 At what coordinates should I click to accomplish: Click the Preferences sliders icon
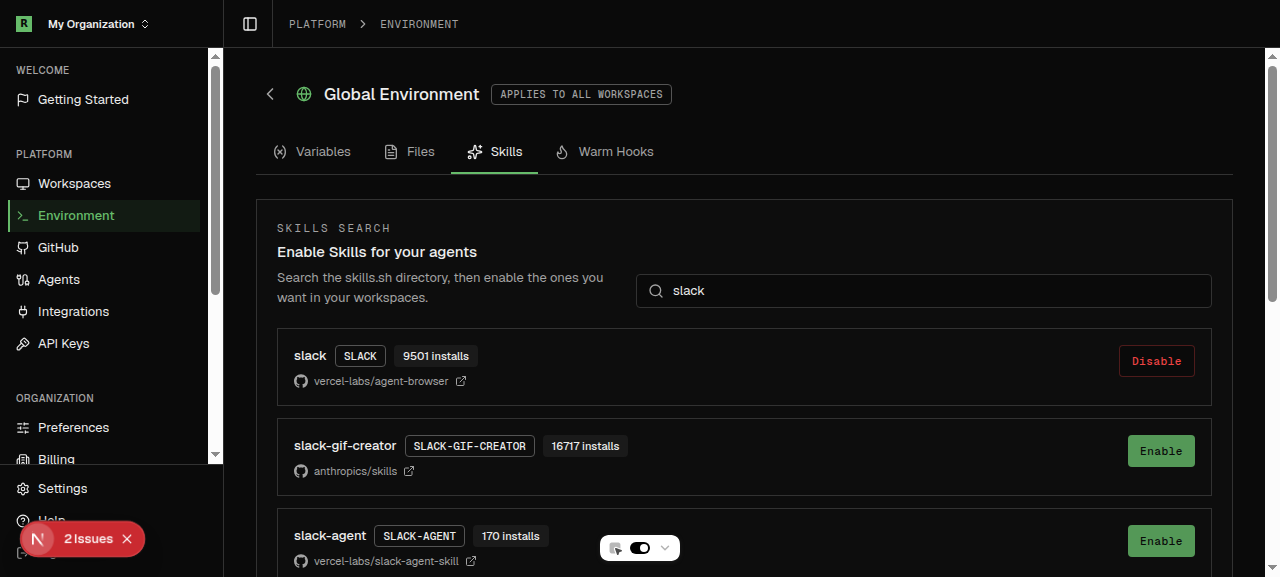click(23, 428)
